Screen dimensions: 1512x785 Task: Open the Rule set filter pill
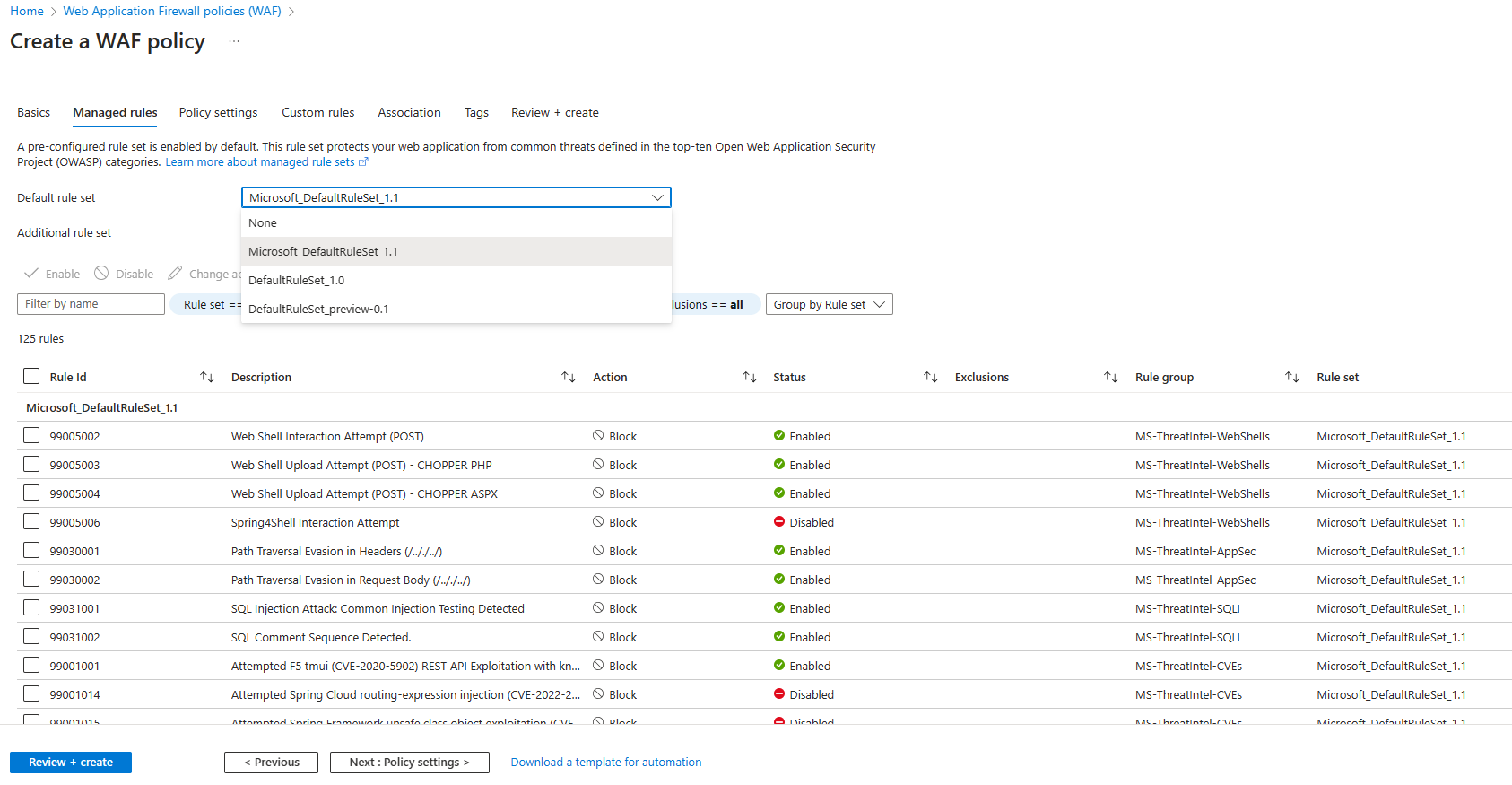pyautogui.click(x=206, y=304)
